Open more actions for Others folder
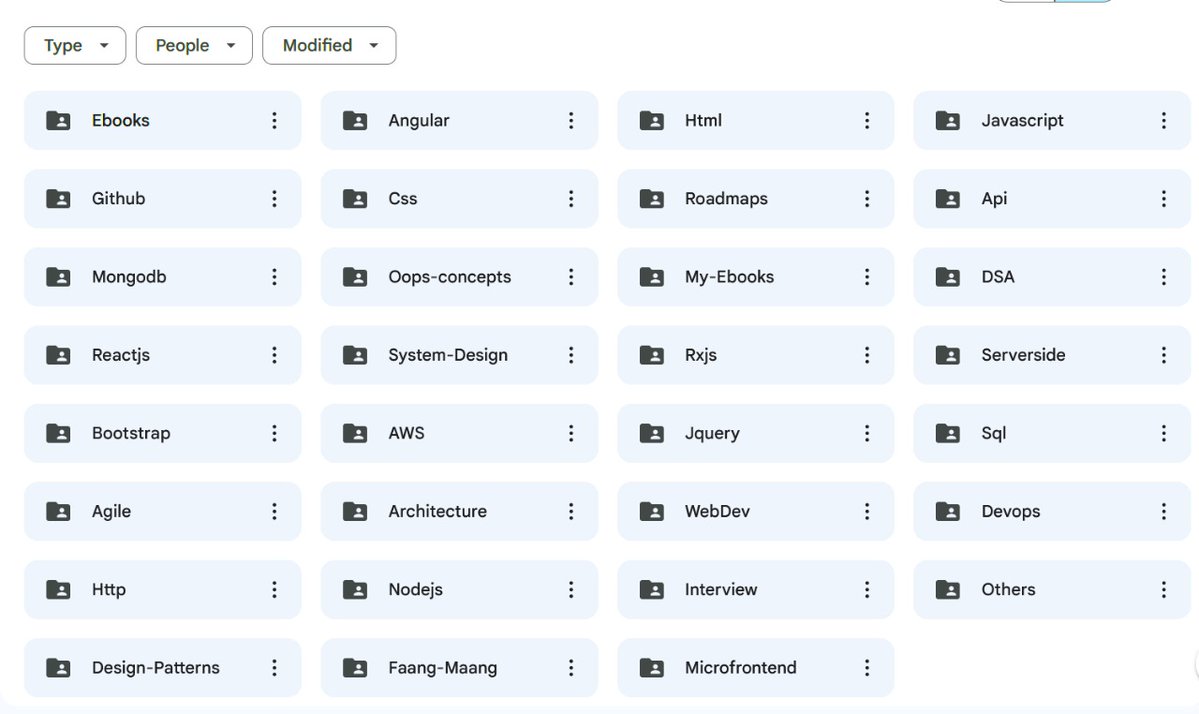1199x714 pixels. click(1164, 589)
